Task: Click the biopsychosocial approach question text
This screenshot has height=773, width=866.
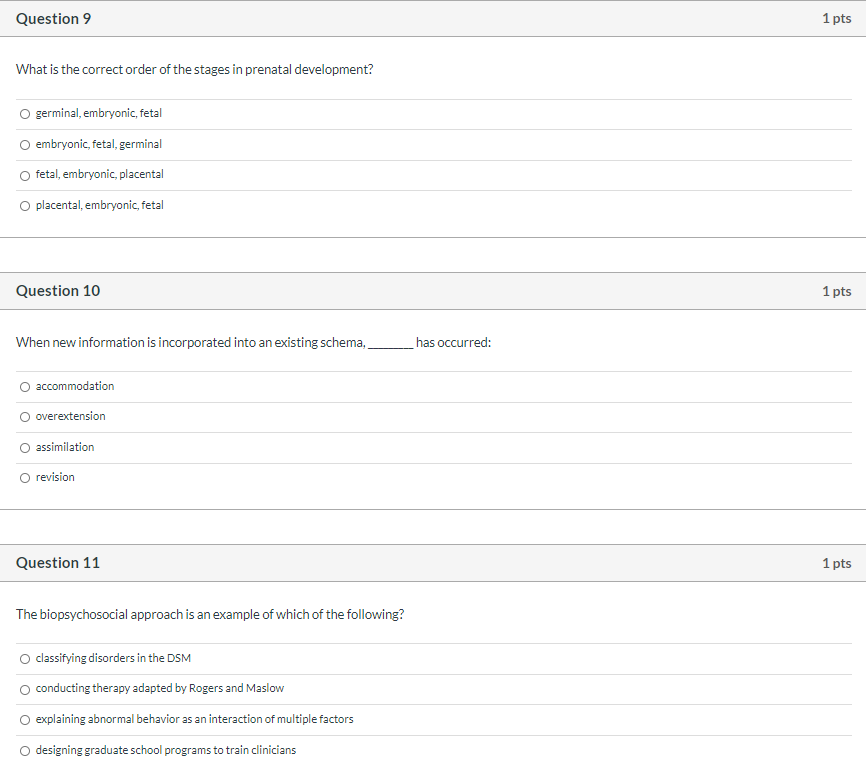Action: 210,615
